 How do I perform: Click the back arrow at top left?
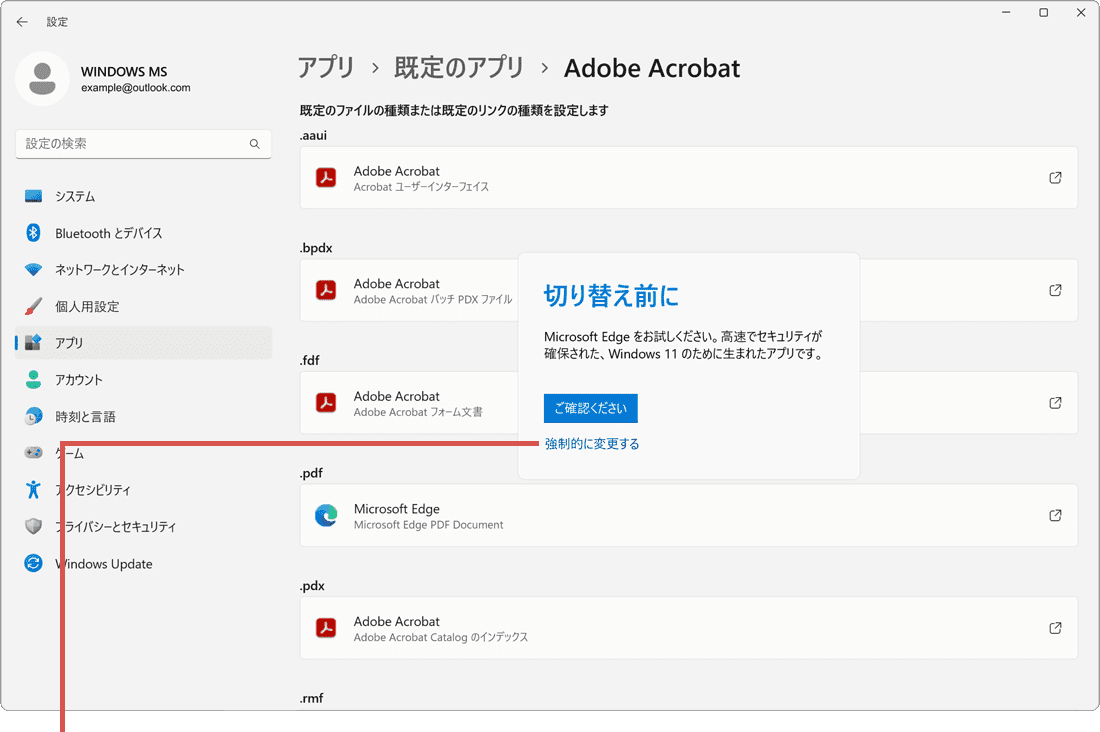[x=22, y=21]
